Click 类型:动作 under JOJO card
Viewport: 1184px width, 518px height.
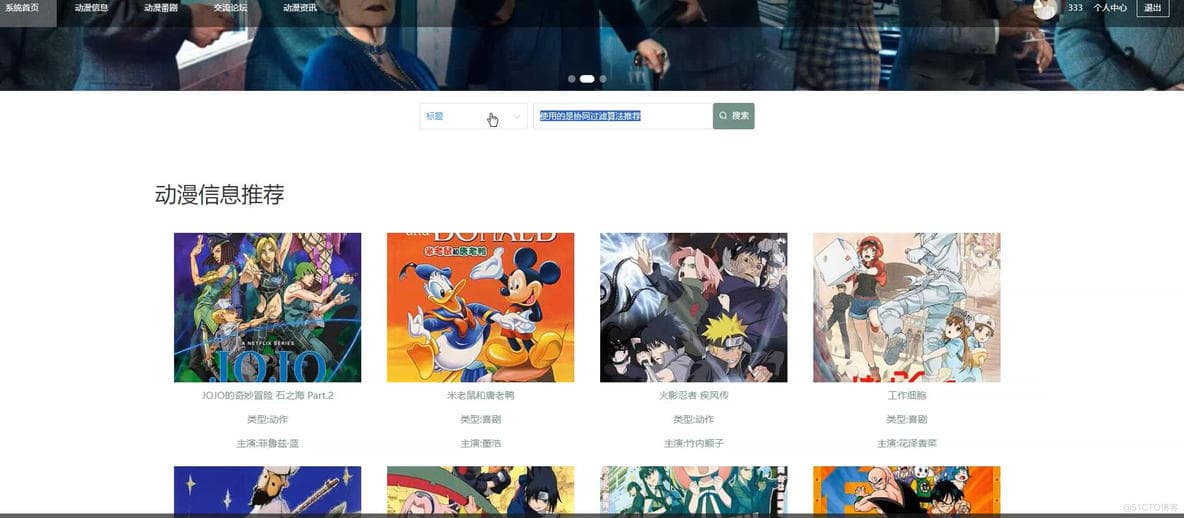[x=267, y=420]
